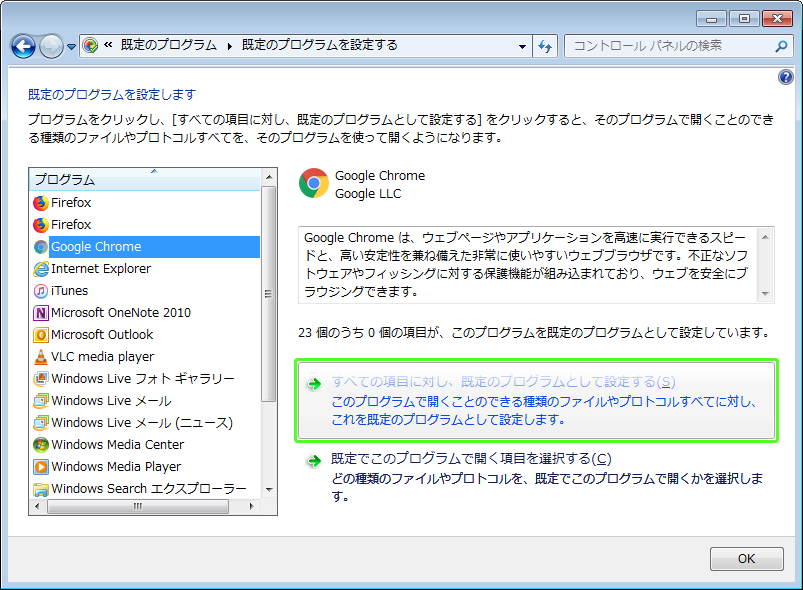Click the Microsoft OneNote 2010 icon
The height and width of the screenshot is (590, 803).
pos(40,313)
